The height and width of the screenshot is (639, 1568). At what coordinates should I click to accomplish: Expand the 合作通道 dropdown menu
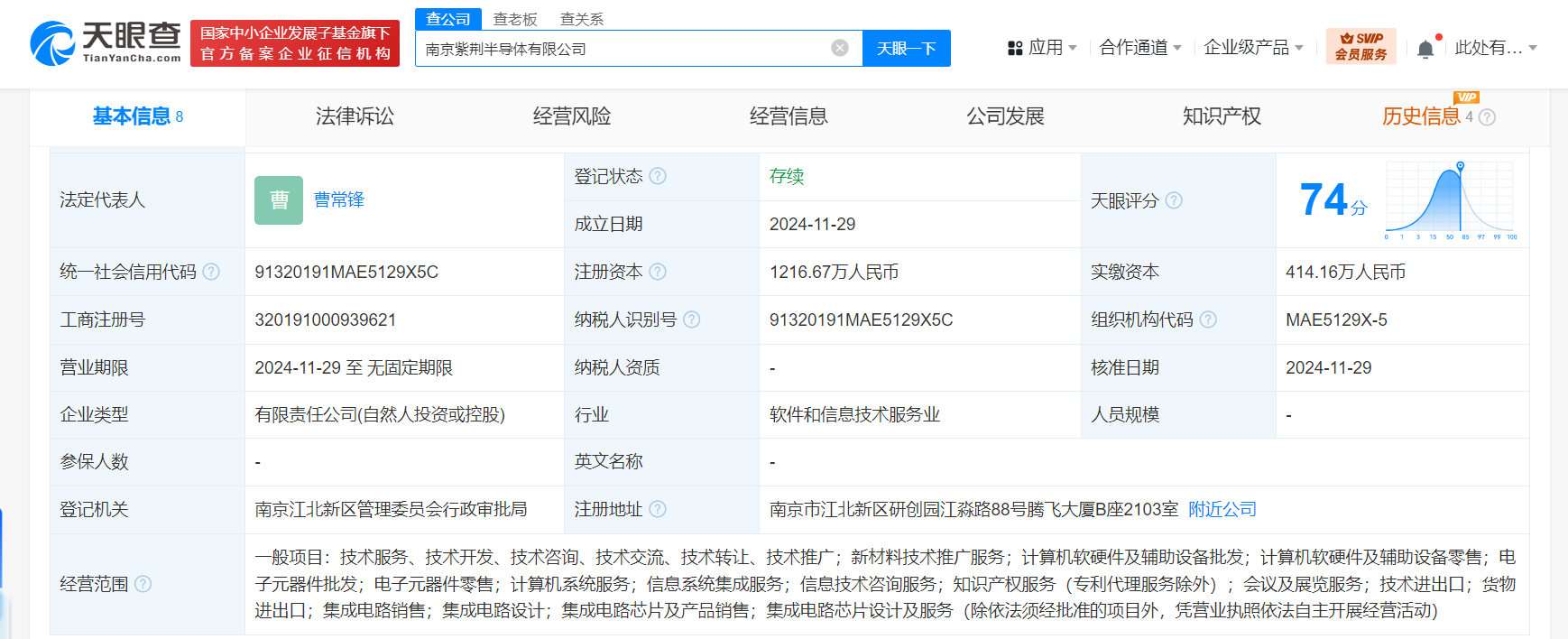(1140, 48)
